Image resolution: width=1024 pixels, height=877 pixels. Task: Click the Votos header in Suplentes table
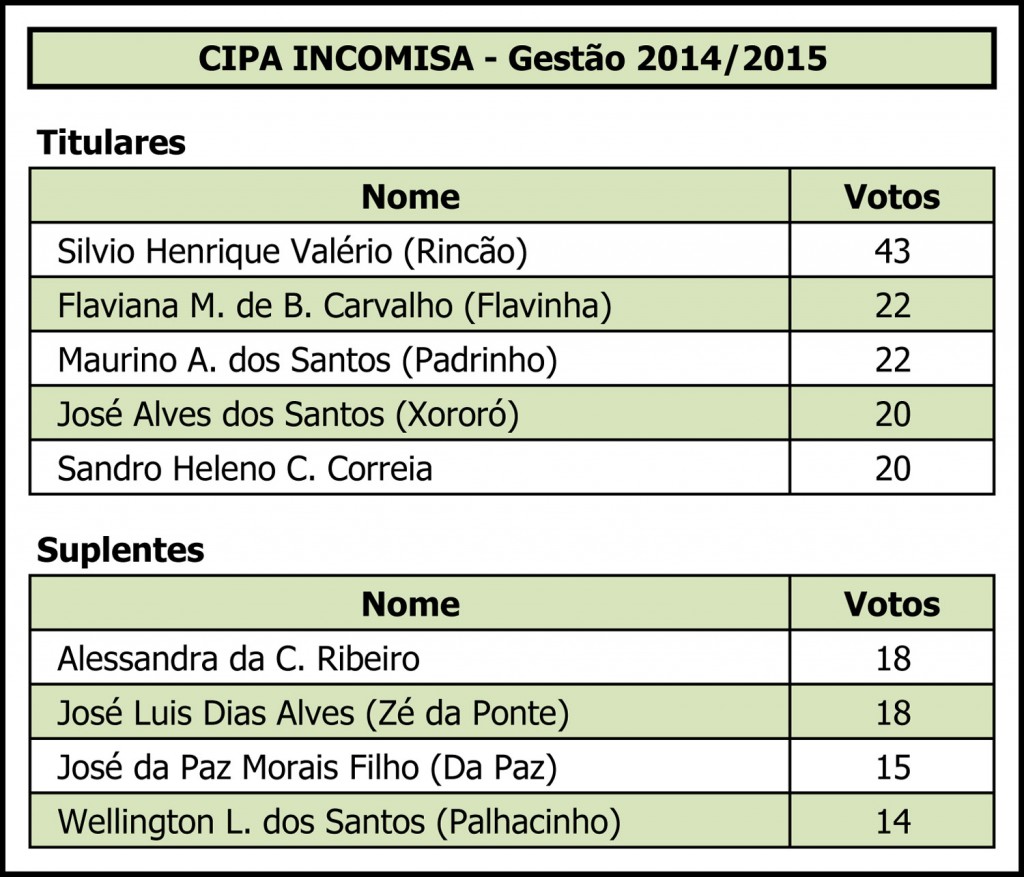point(892,604)
